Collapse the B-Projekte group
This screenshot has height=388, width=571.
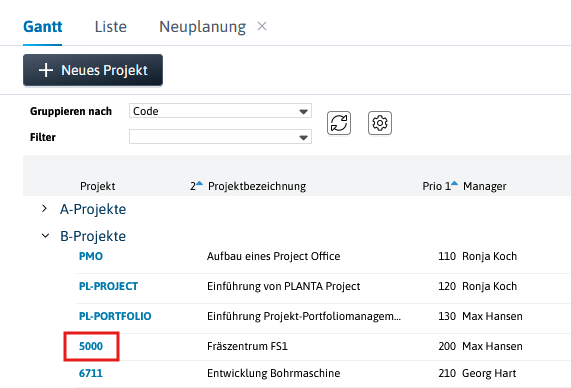[x=45, y=236]
